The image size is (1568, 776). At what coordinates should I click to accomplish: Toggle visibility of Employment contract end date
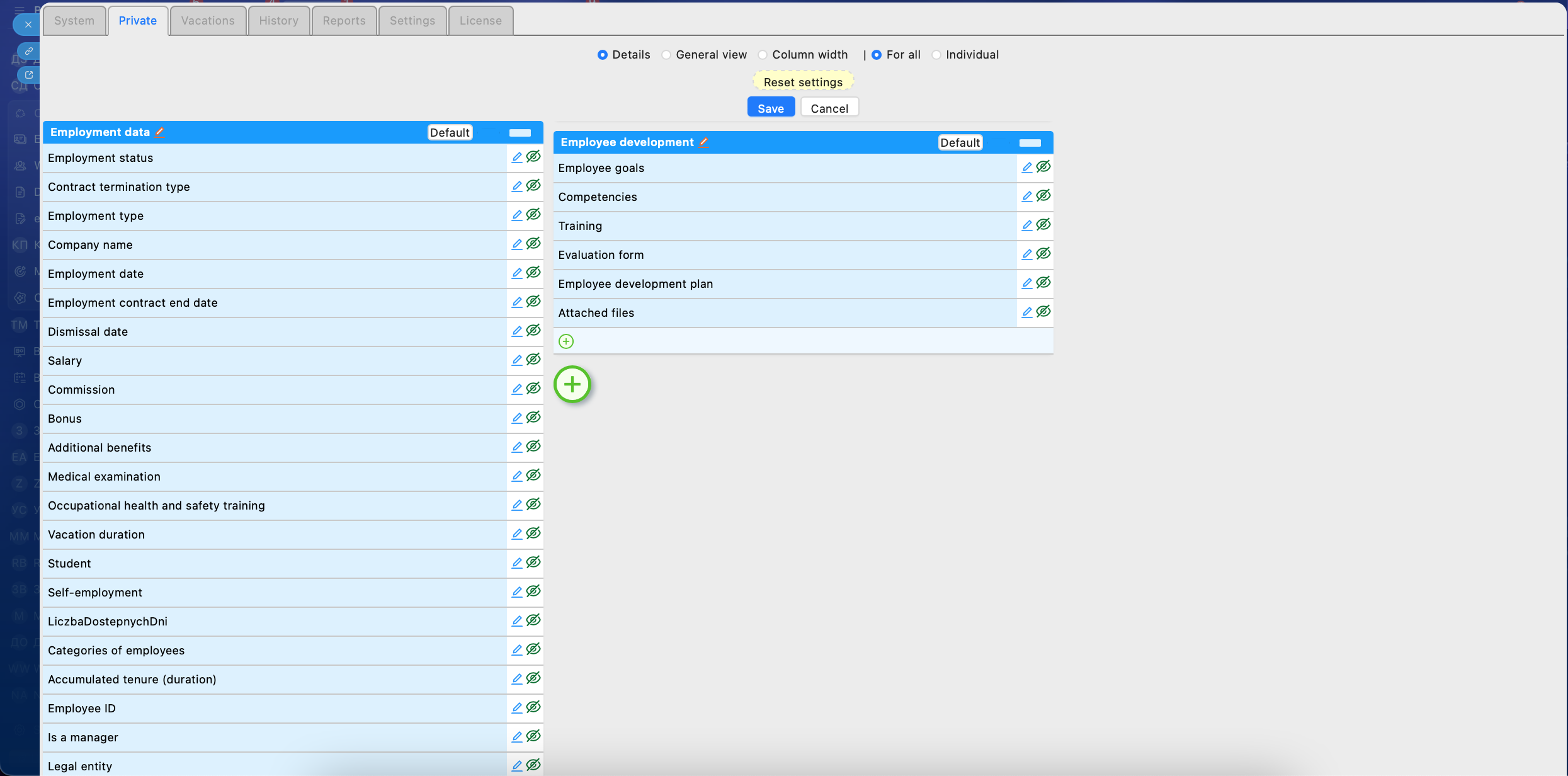[x=533, y=302]
